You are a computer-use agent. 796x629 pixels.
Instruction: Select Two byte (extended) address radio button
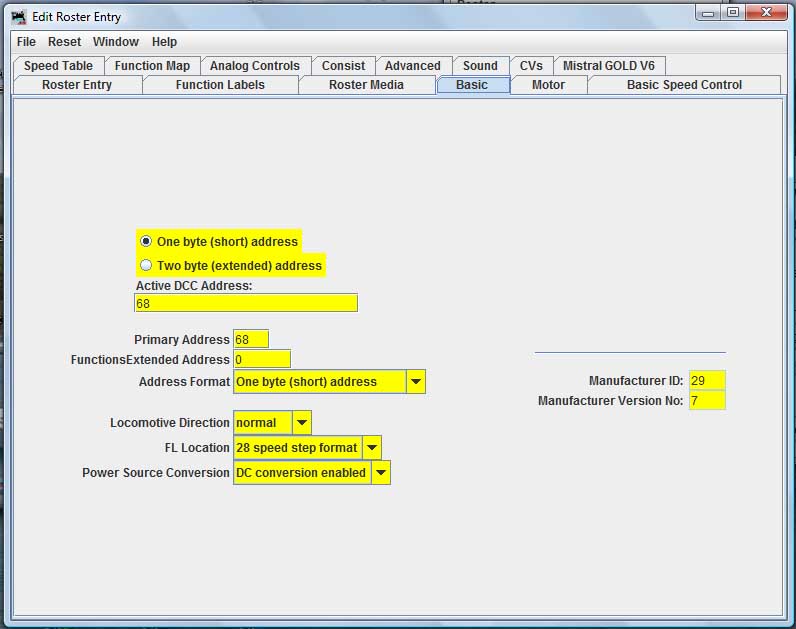pos(146,265)
